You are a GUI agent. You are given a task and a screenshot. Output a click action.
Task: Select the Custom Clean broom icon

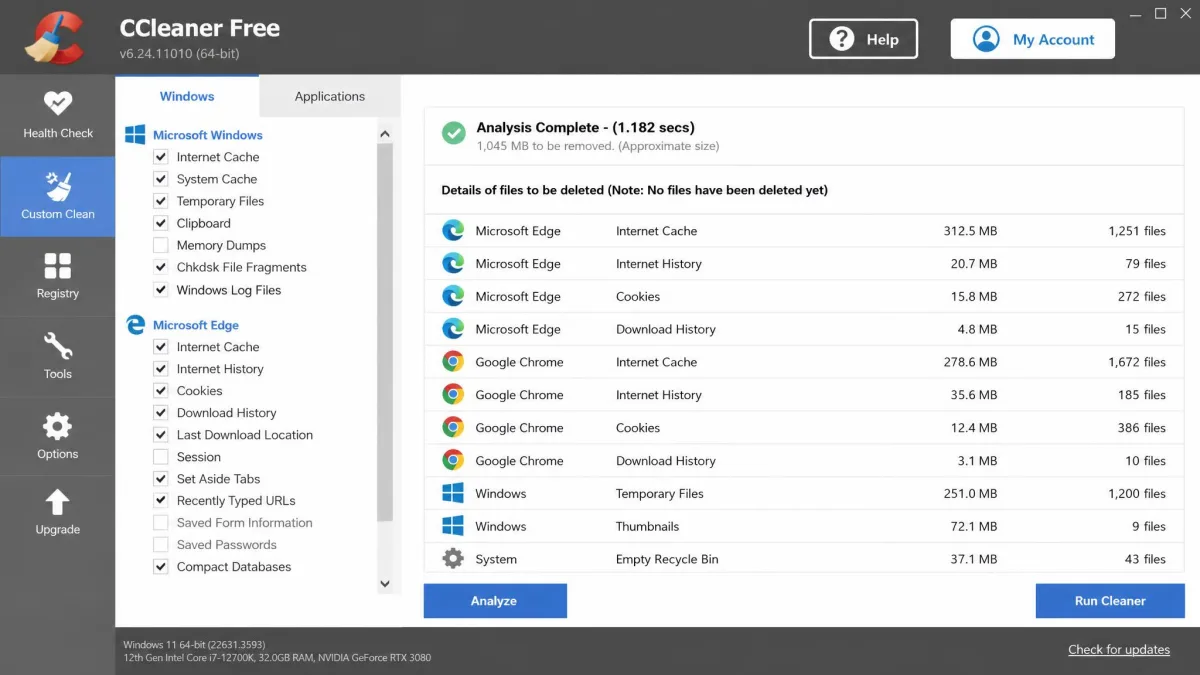(x=57, y=185)
